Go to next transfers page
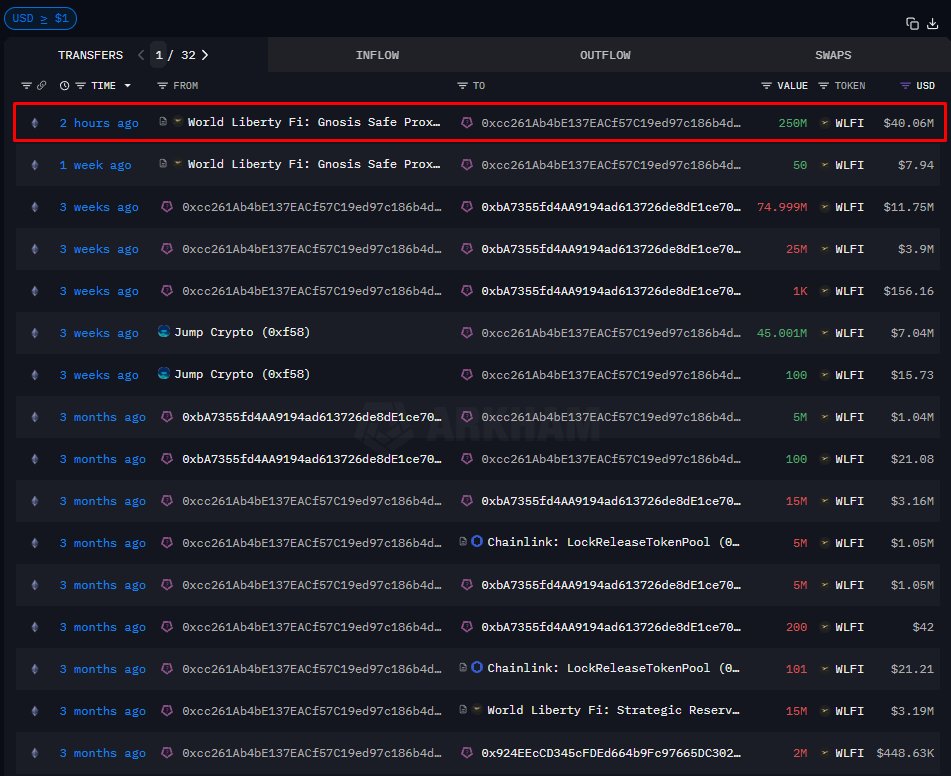Image resolution: width=951 pixels, height=776 pixels. [206, 55]
